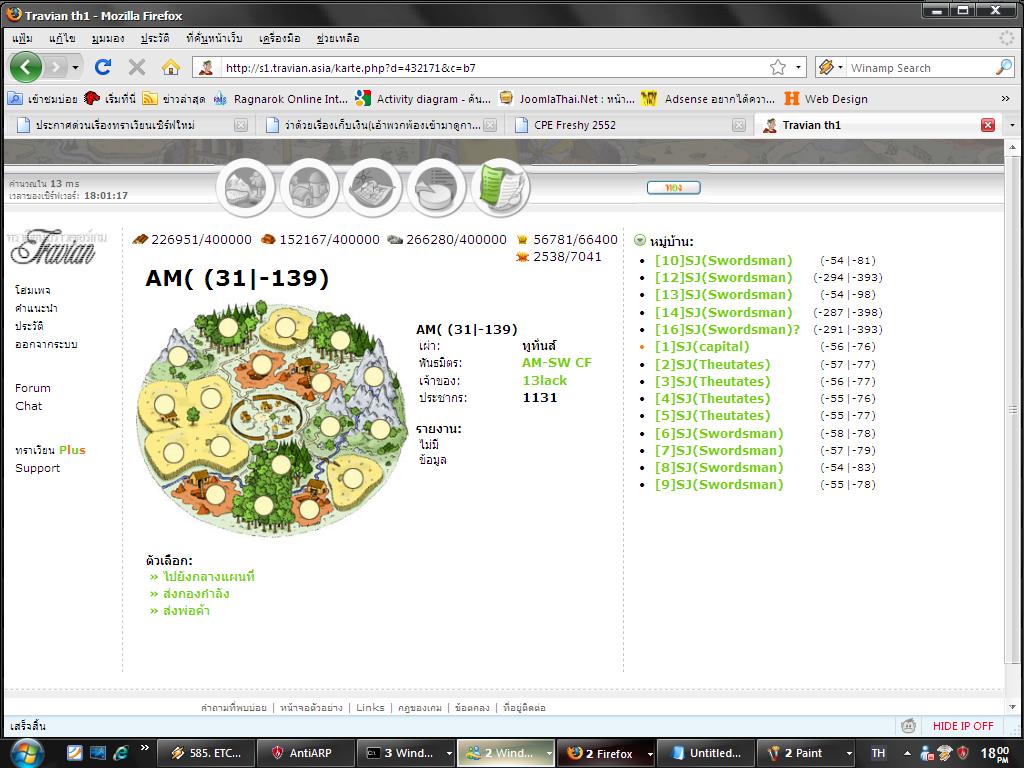Expand the 2 Firefox taskbar group arrow

(649, 754)
